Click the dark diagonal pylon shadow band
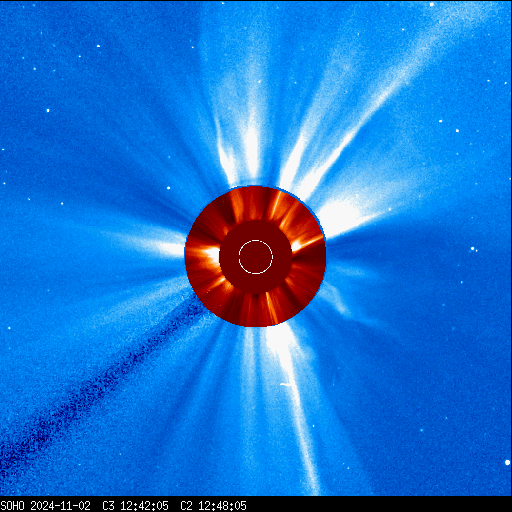Viewport: 512px width, 512px height. click(x=100, y=383)
